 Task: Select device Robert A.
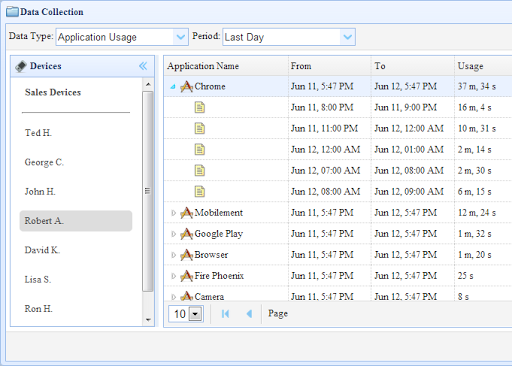[x=76, y=221]
